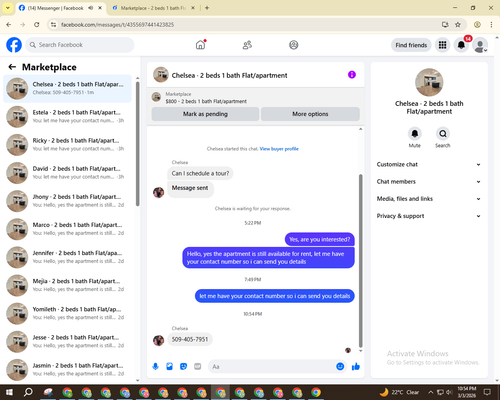Screen dimensions: 500x400
Task: Attach a photo using the image icon
Action: pyautogui.click(x=169, y=367)
